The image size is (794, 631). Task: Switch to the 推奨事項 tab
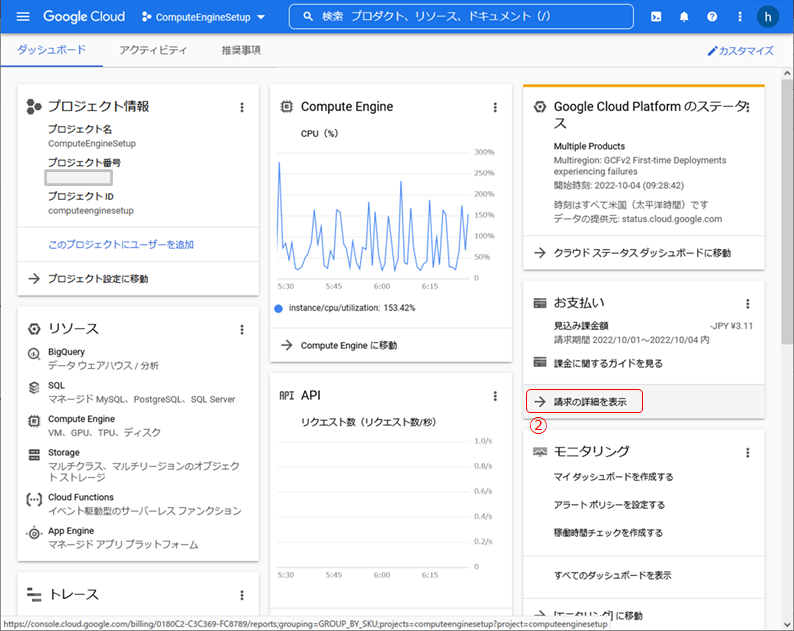(x=240, y=50)
